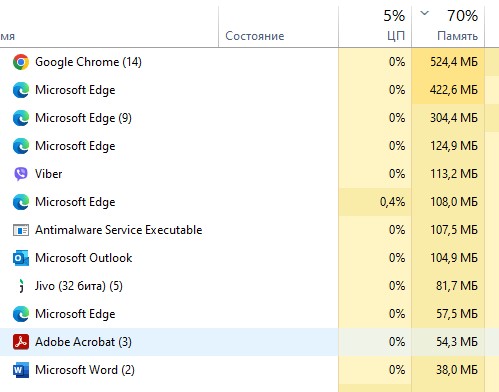Screen dimensions: 499x392
Task: Click the Google Chrome icon
Action: pyautogui.click(x=21, y=62)
